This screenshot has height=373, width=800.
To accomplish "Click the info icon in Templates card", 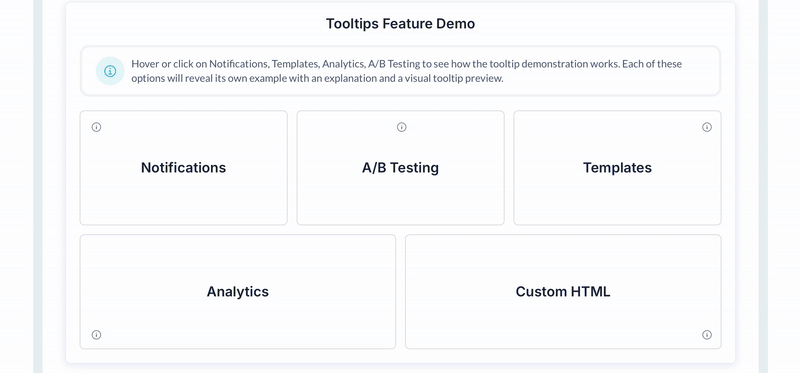I will 707,127.
